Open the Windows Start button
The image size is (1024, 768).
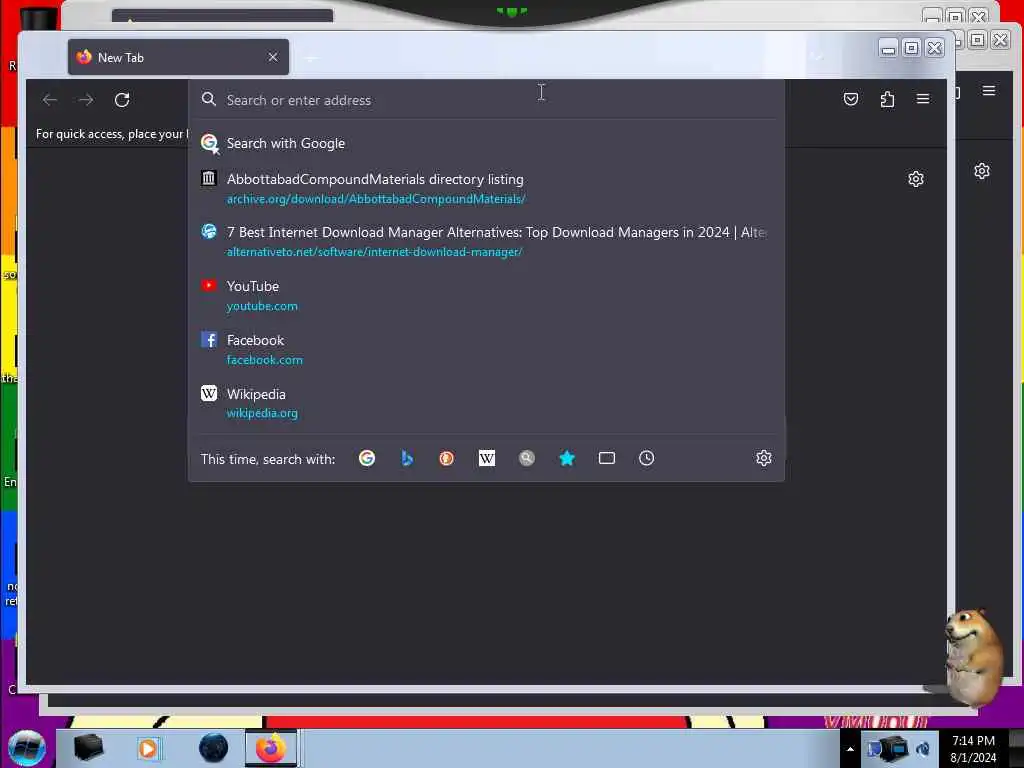click(x=26, y=748)
